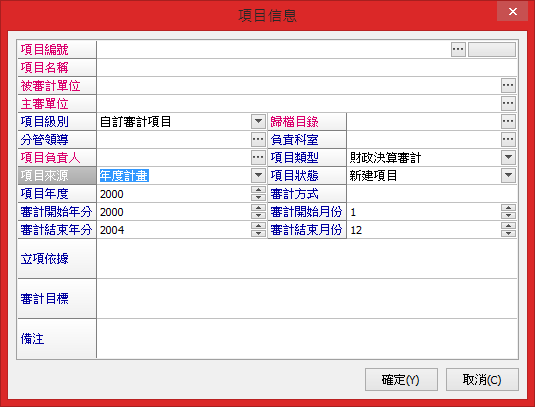Focus the 項目名稱 input field
535x407 pixels.
307,68
